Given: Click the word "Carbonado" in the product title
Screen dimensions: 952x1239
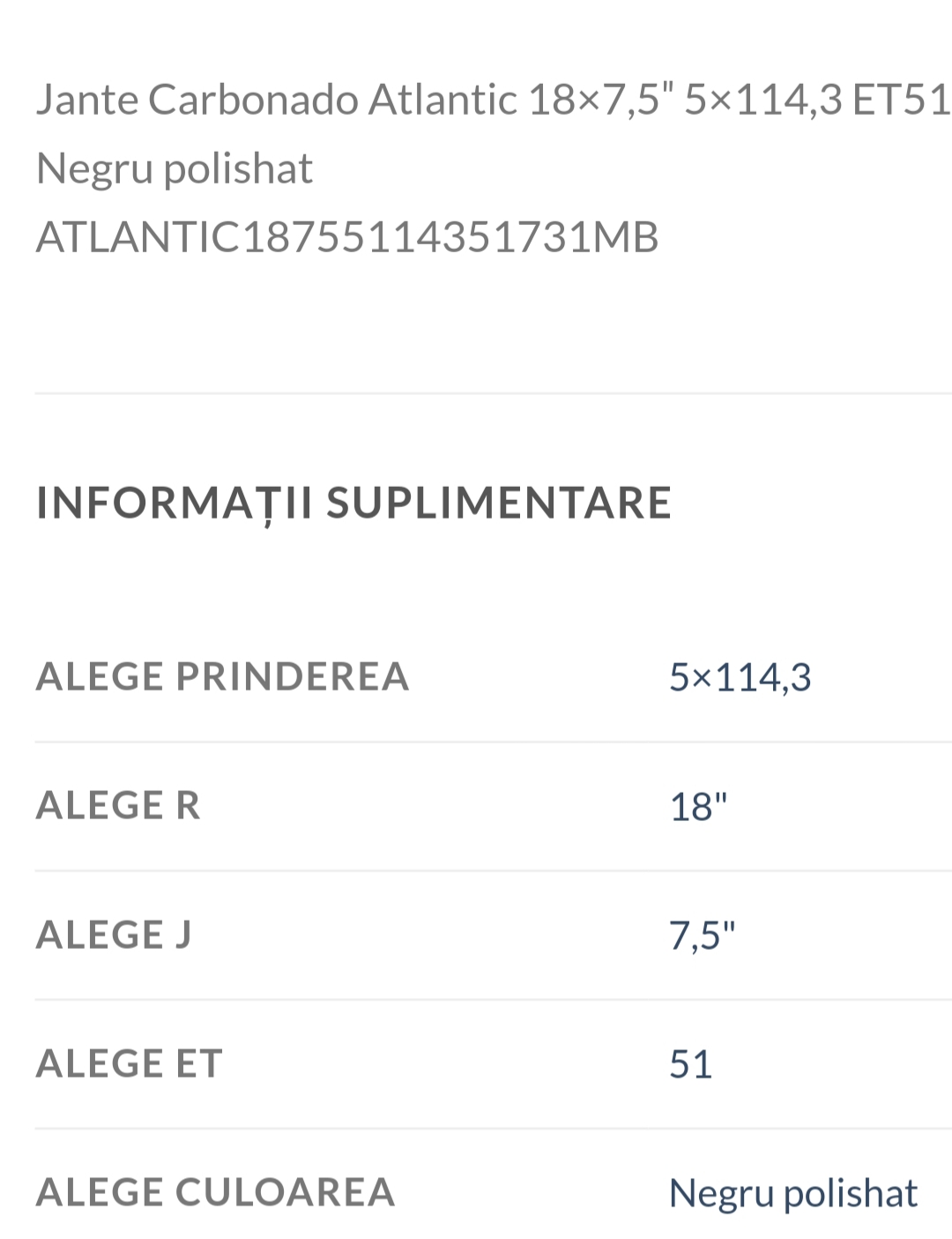Looking at the screenshot, I should click(x=253, y=100).
